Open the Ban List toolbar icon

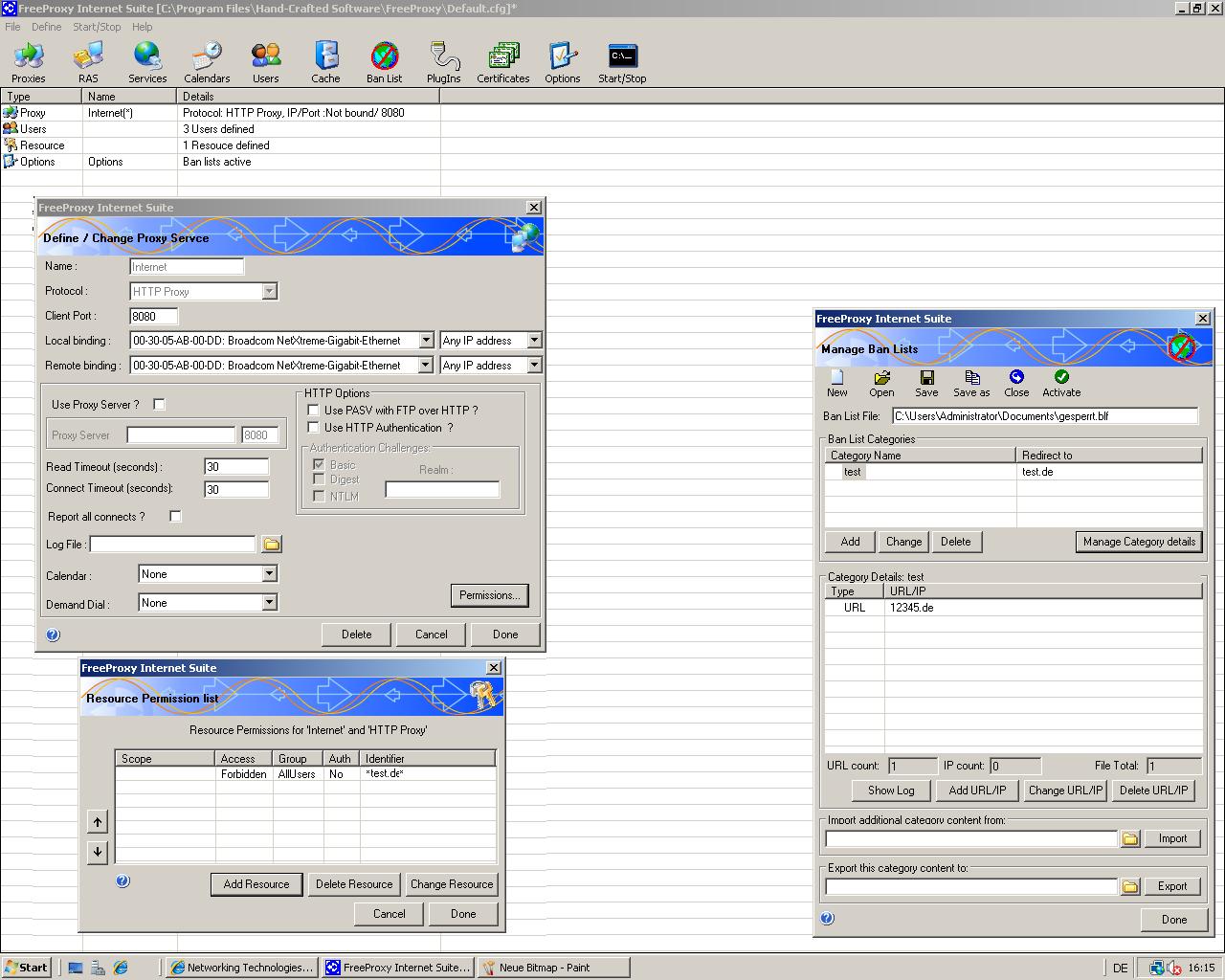click(385, 62)
